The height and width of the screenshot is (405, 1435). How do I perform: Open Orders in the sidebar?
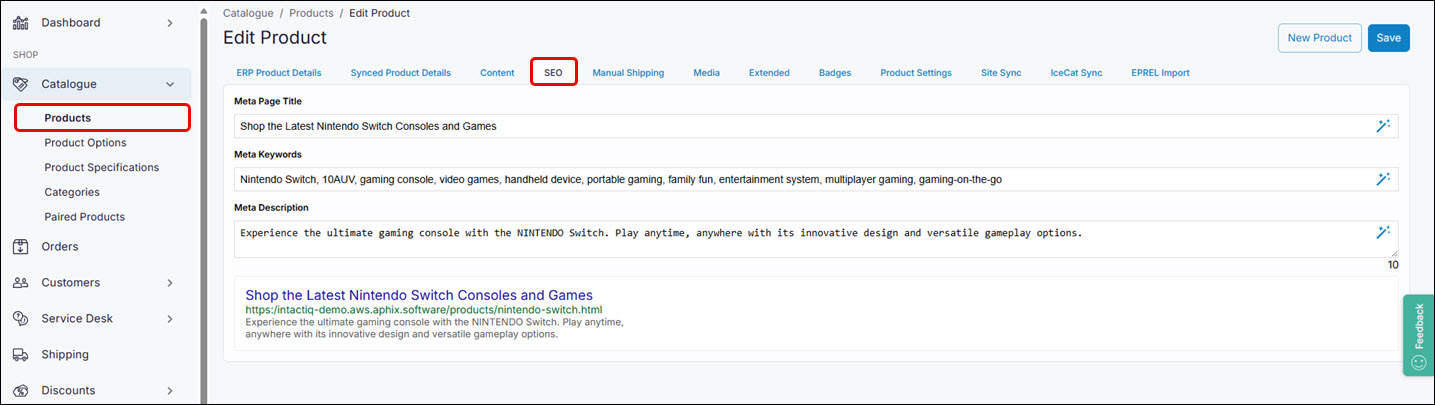tap(59, 246)
